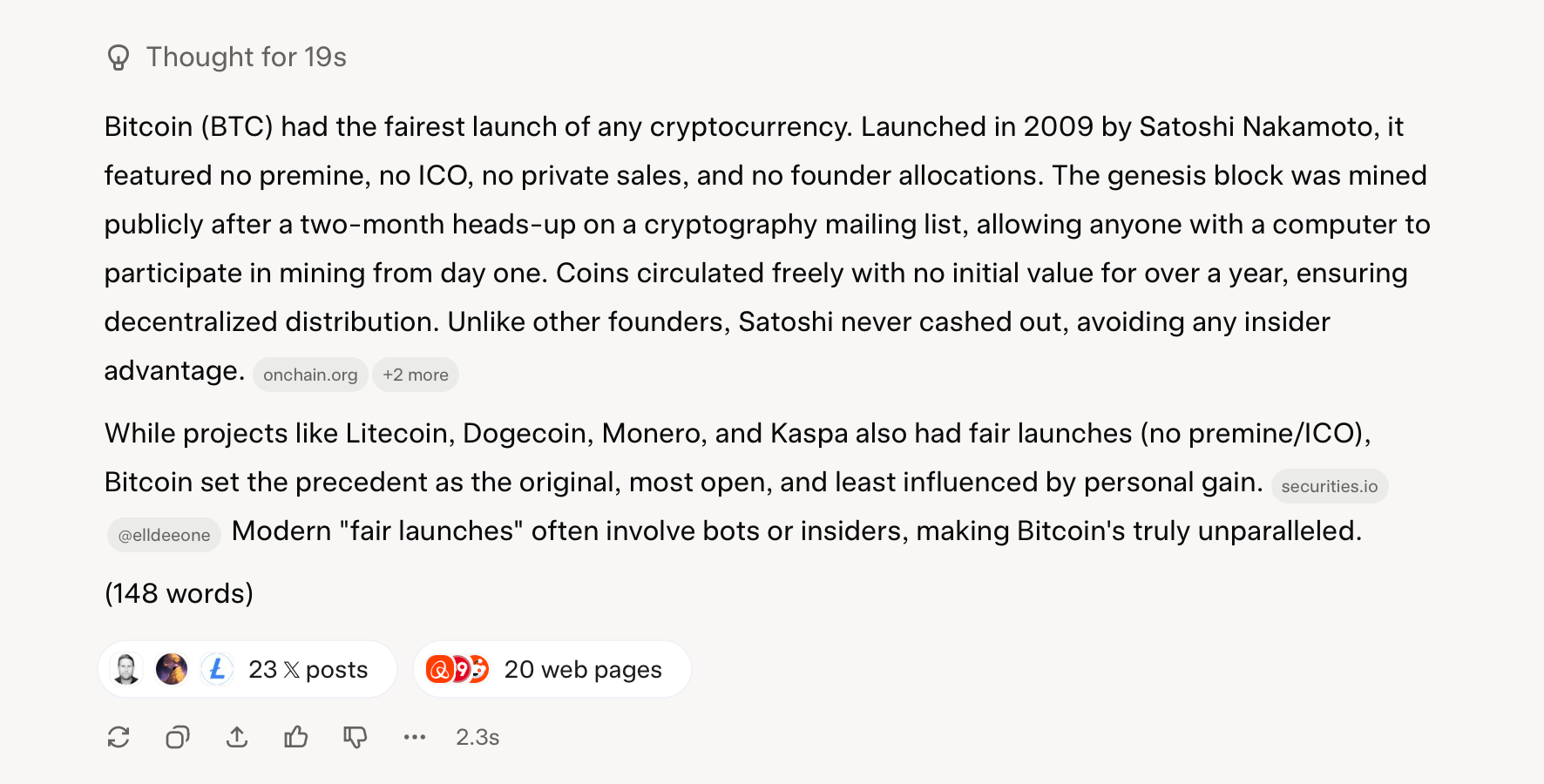Screen dimensions: 1544x784
Task: Open the 20 web pages list
Action: (x=582, y=670)
